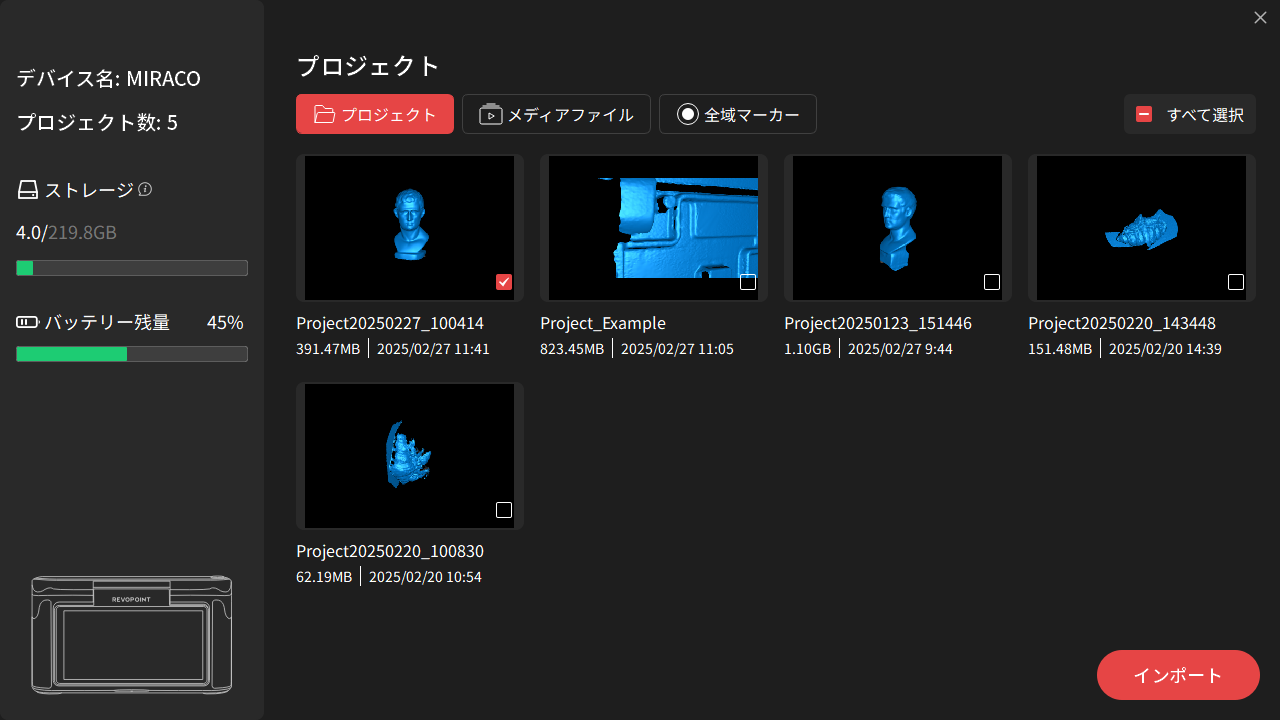The width and height of the screenshot is (1280, 720).
Task: Switch to the 全域マーカー tab
Action: 738,114
